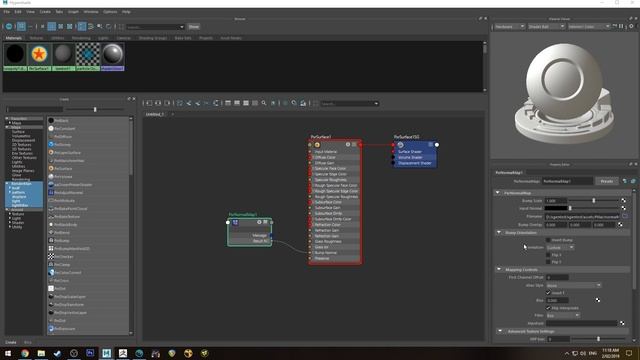
Task: Open Shader Ball dropdown in Material Viewer
Action: click(x=546, y=27)
